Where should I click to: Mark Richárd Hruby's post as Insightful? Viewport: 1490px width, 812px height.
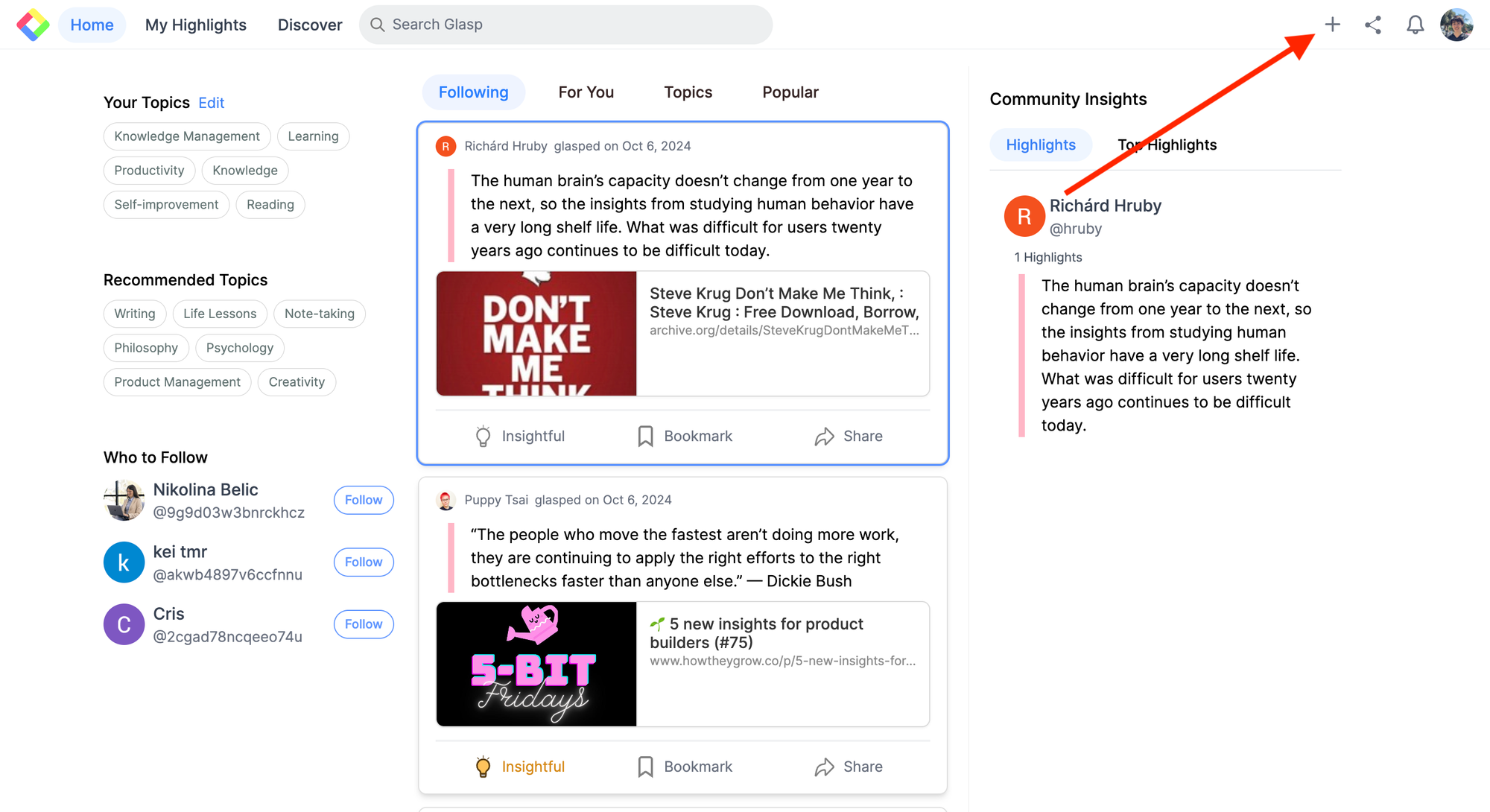point(520,436)
